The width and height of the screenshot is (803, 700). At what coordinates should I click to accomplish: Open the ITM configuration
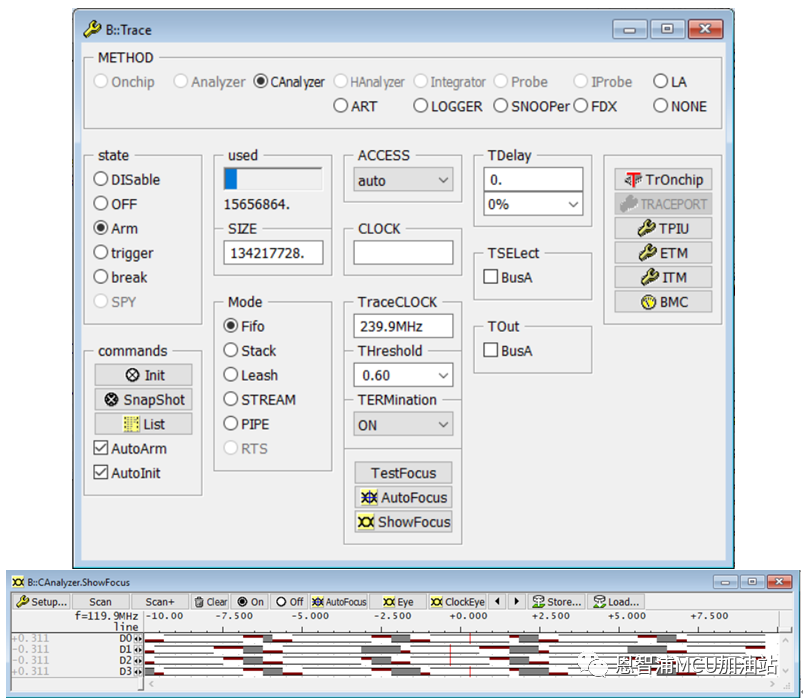[663, 278]
